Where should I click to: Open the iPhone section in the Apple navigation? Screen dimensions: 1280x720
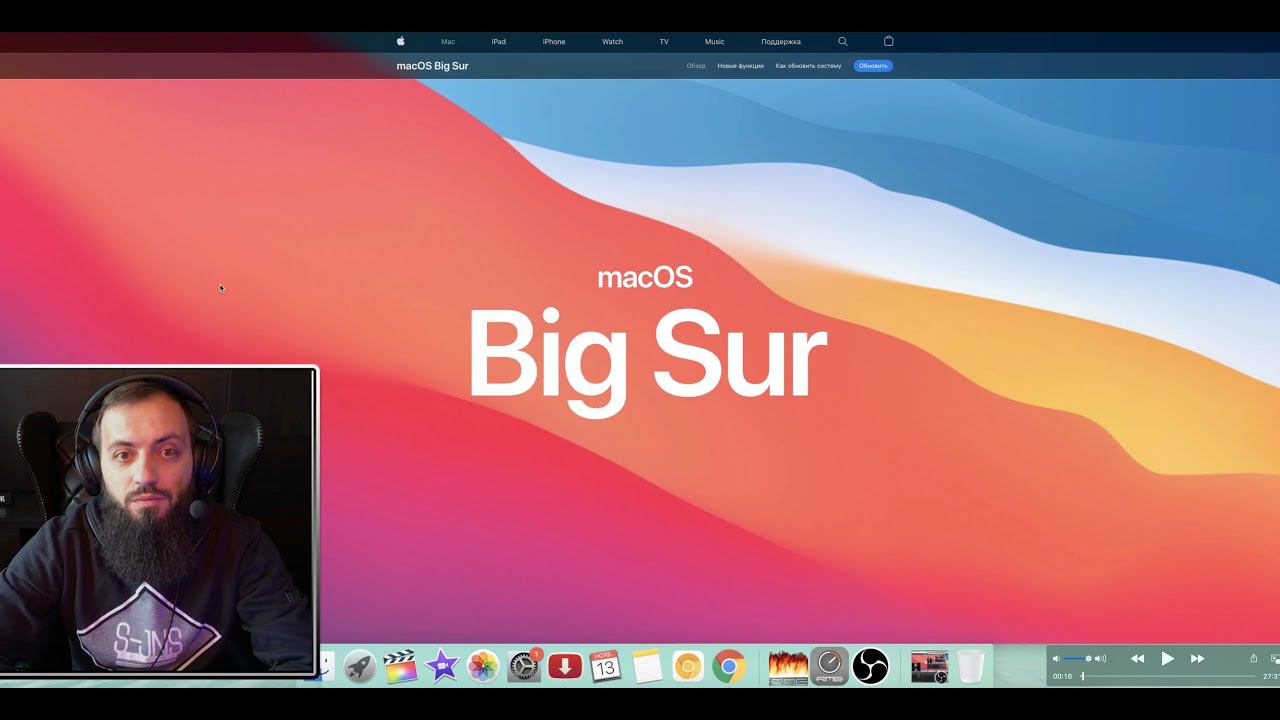[554, 42]
